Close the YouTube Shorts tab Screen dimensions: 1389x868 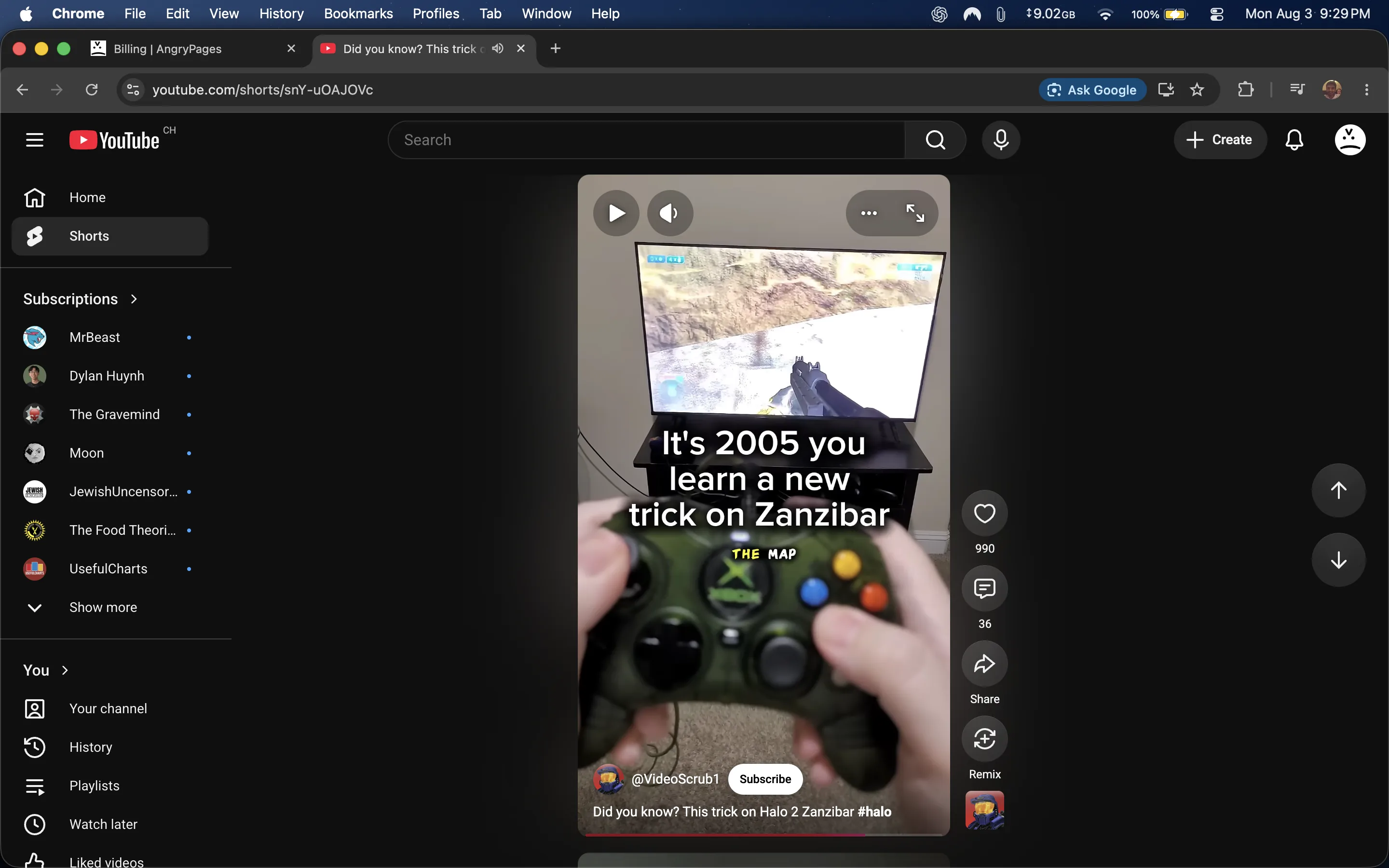(520, 48)
